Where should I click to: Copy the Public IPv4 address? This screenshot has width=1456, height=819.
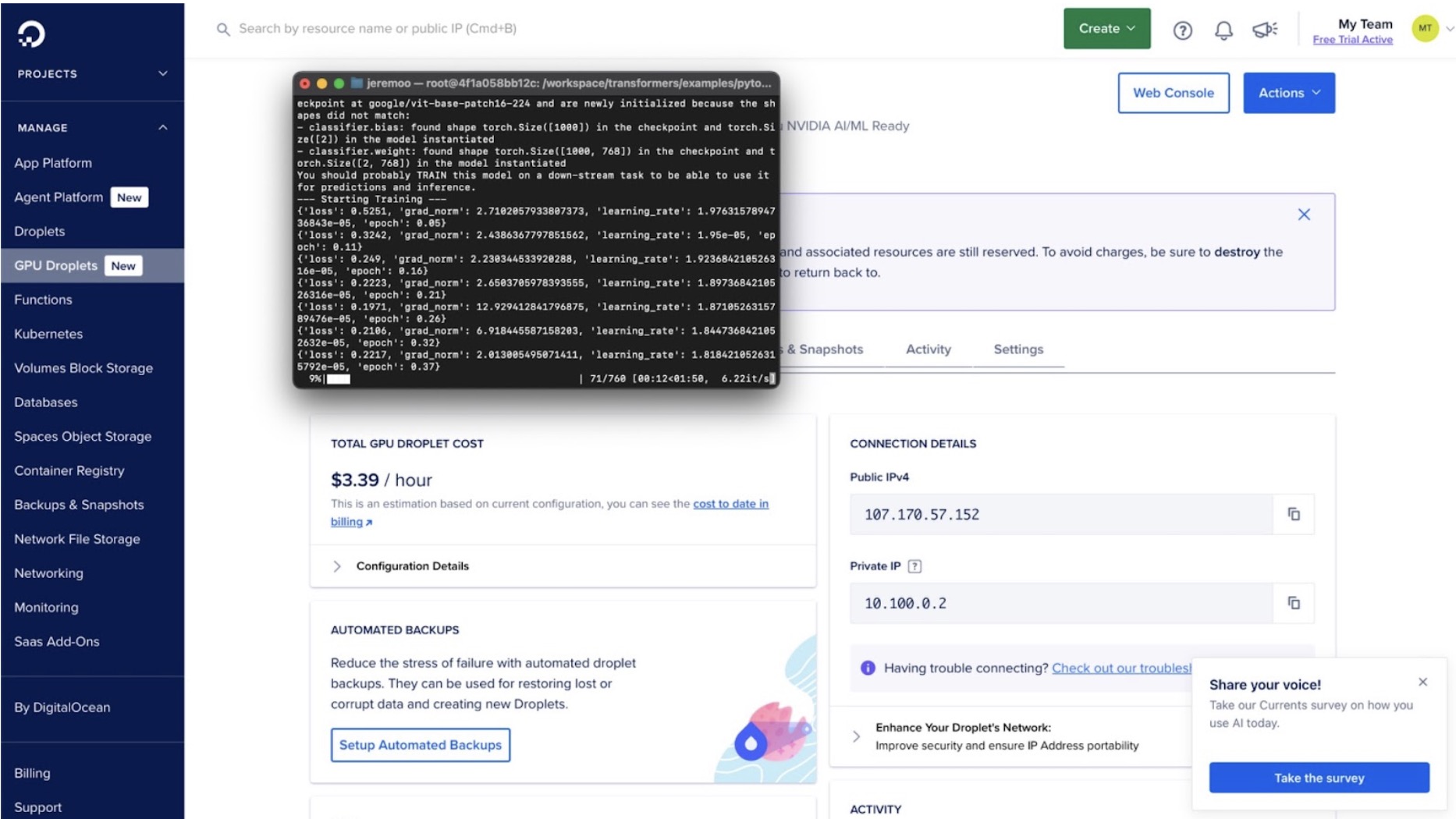click(1294, 514)
